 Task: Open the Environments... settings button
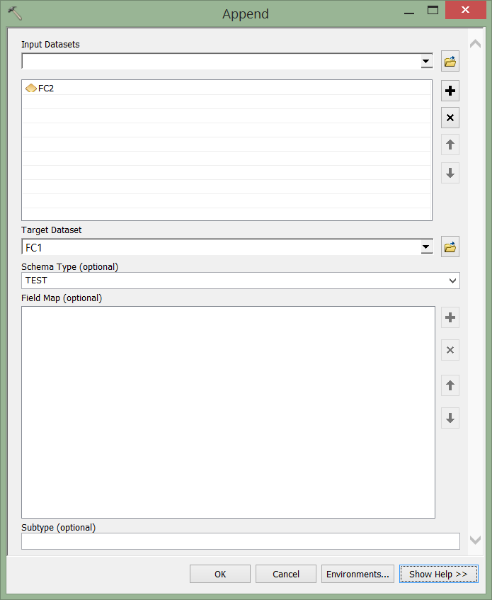(x=357, y=574)
